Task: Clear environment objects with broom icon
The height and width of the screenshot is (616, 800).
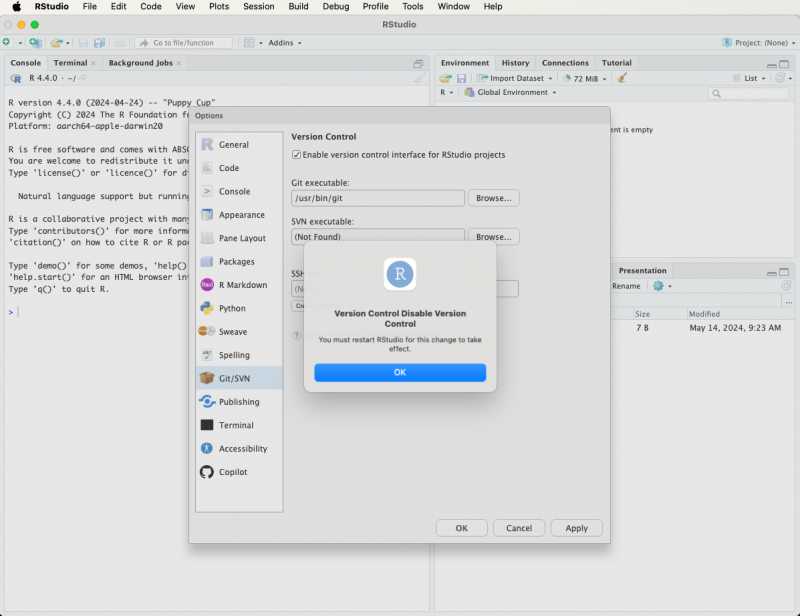Action: coord(621,78)
